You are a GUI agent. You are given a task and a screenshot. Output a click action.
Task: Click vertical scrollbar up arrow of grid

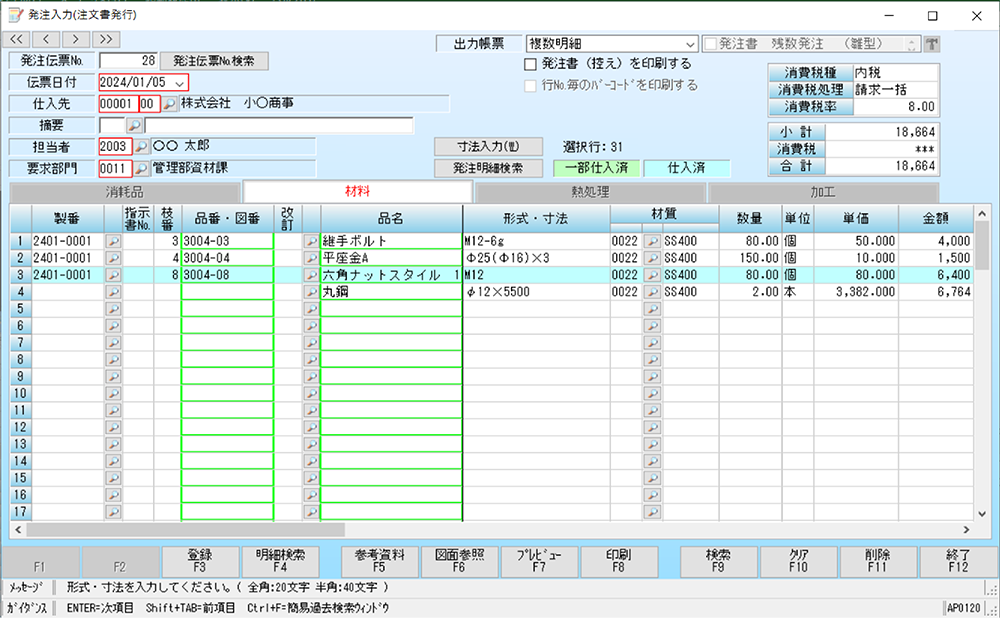click(x=982, y=214)
